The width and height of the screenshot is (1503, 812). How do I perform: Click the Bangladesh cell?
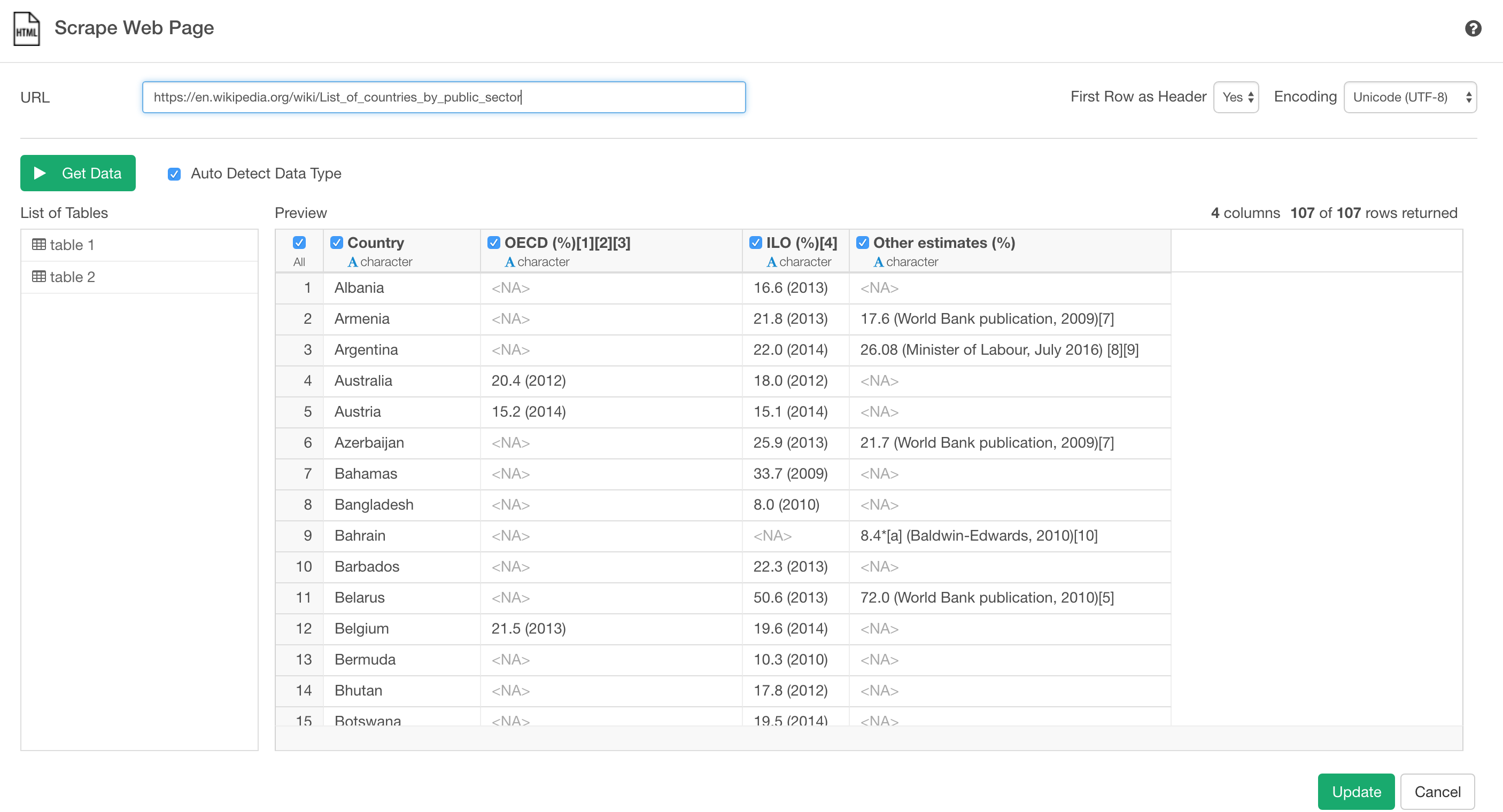pyautogui.click(x=401, y=505)
